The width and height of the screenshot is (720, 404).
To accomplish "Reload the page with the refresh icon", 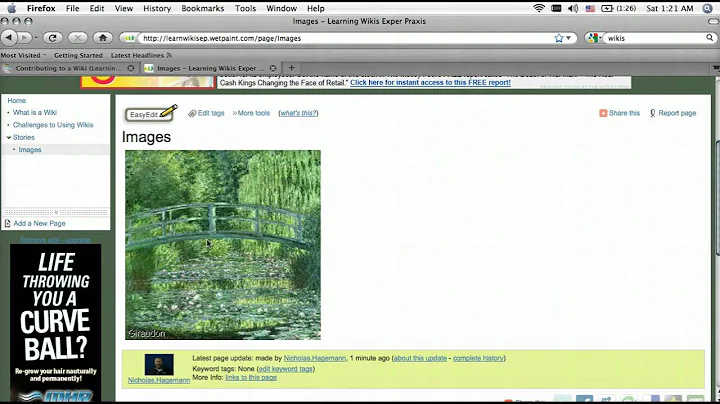I will 52,38.
